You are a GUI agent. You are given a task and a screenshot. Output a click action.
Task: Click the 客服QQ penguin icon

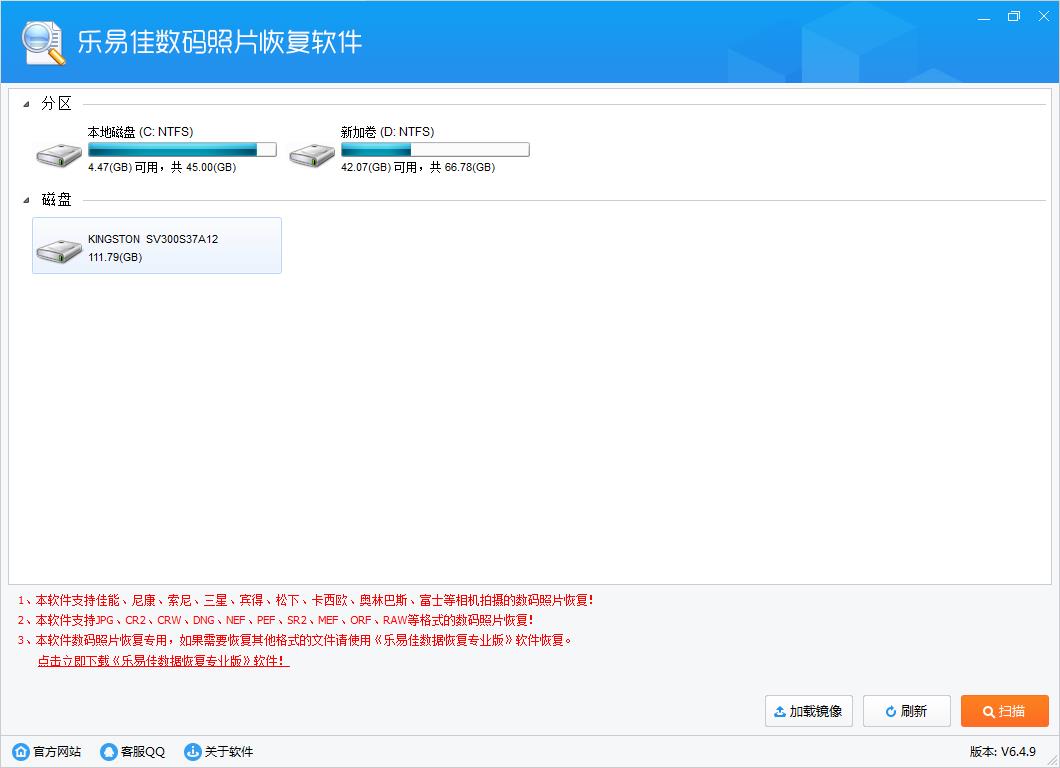(x=108, y=751)
